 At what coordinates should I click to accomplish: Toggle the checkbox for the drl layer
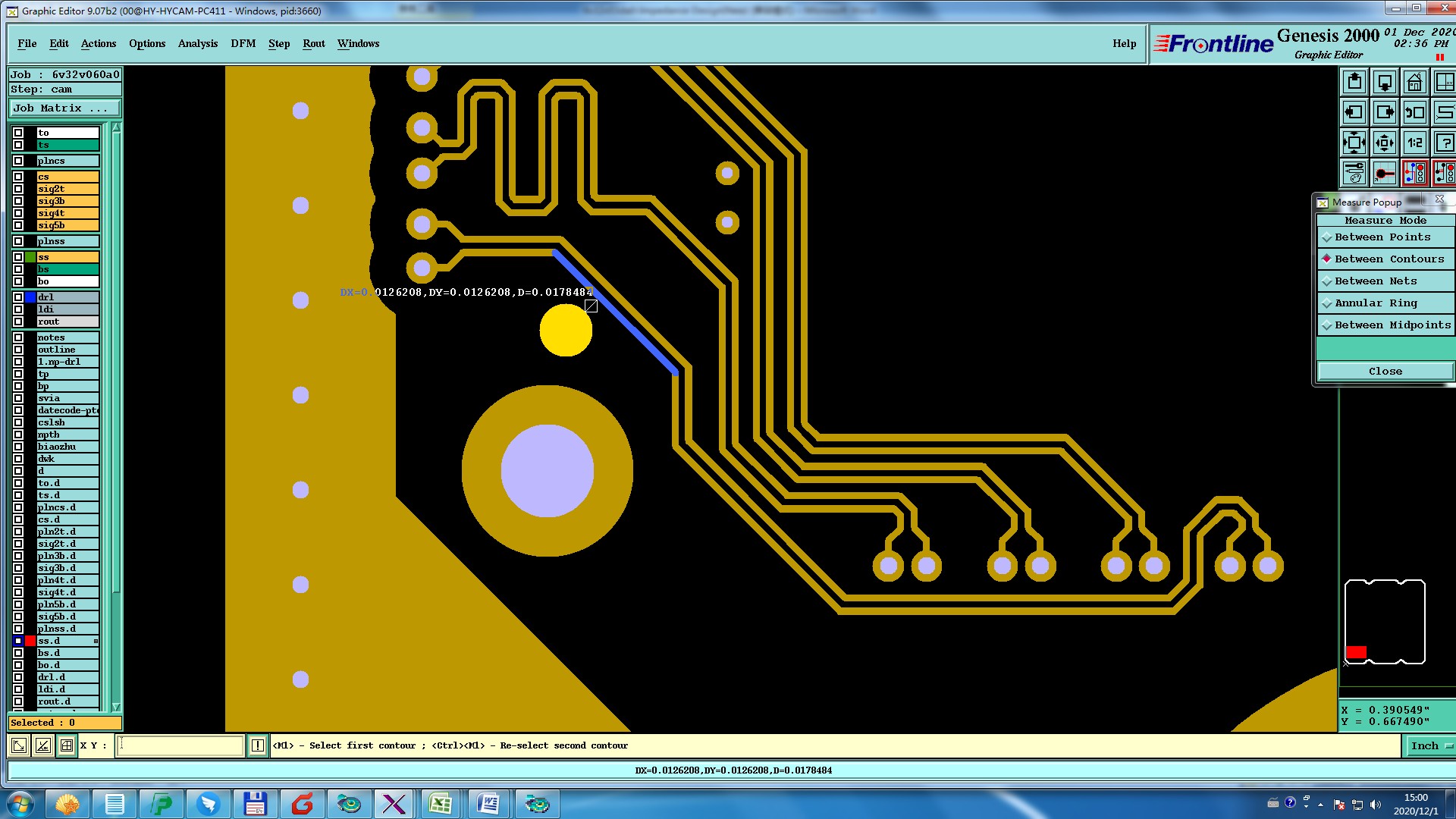click(x=18, y=297)
